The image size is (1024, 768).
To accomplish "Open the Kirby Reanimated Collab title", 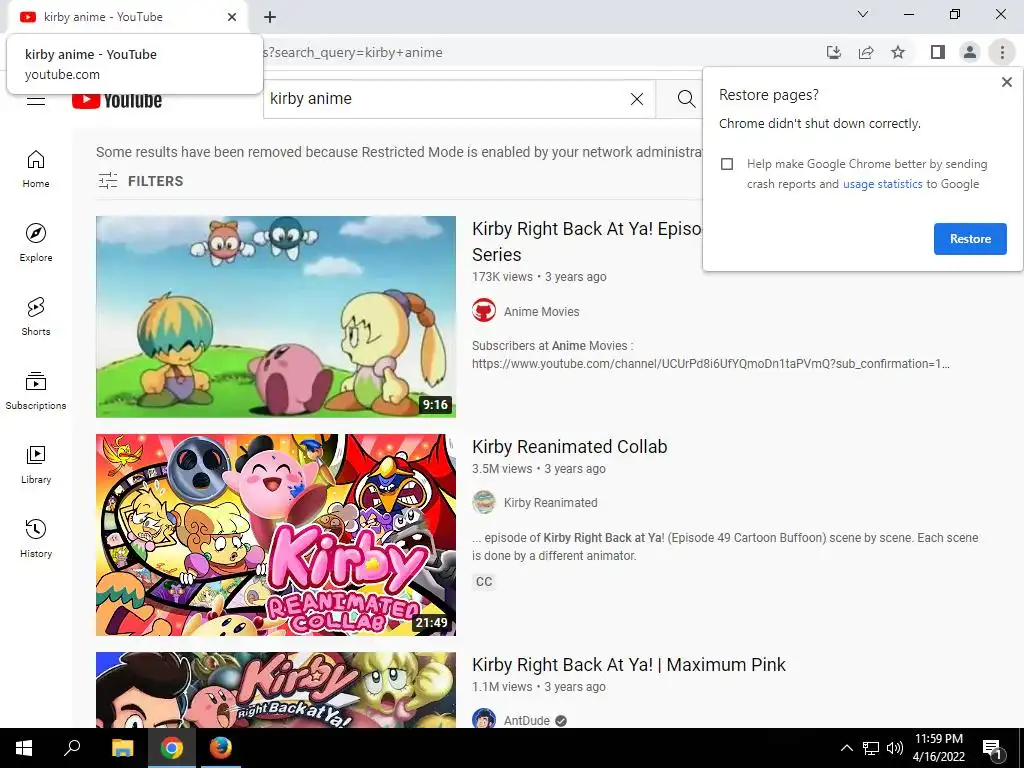I will (x=569, y=447).
